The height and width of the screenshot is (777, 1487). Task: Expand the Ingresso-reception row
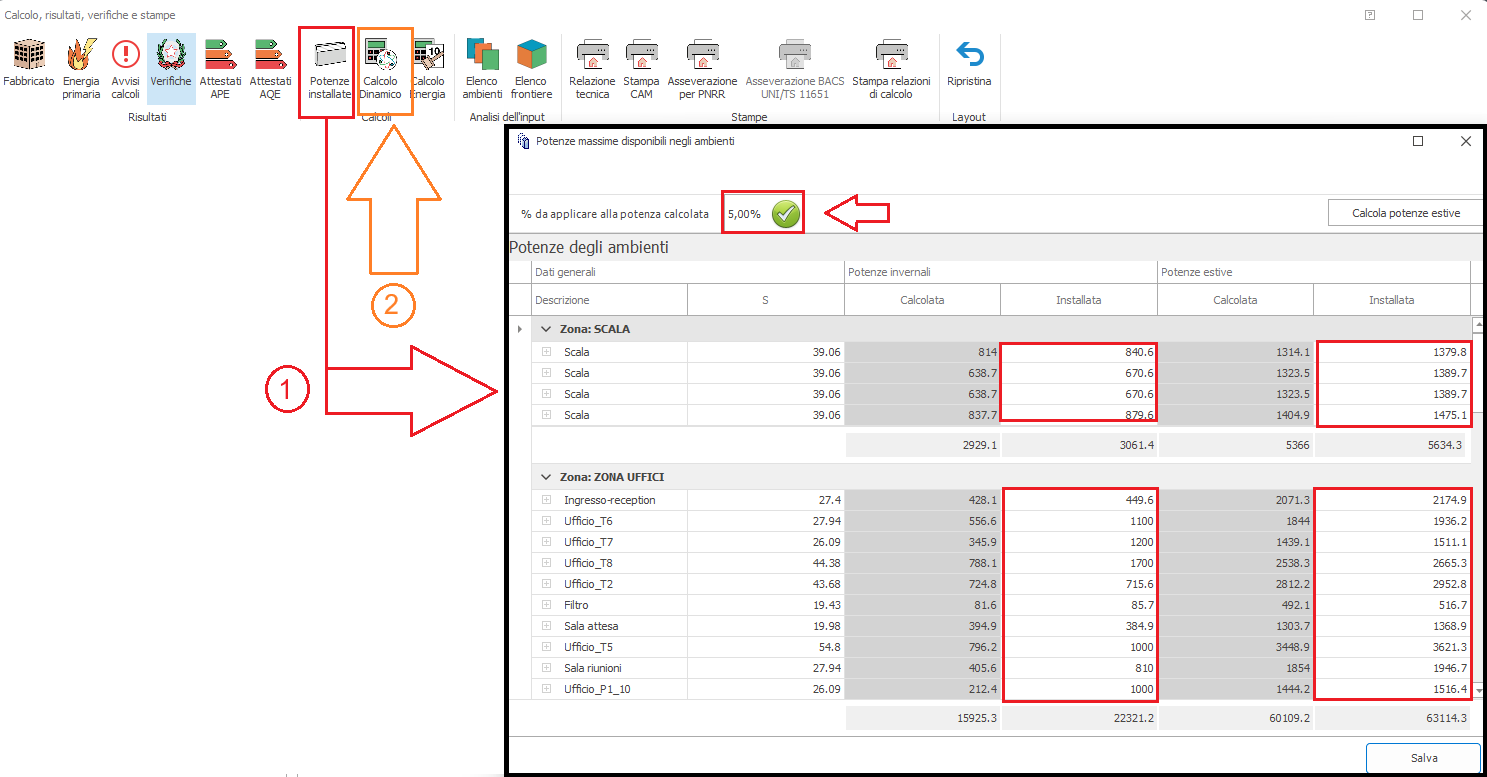pyautogui.click(x=546, y=500)
